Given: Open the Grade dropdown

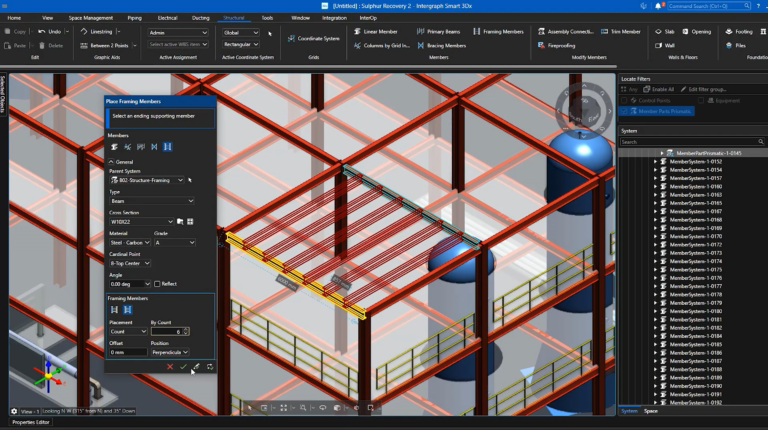Looking at the screenshot, I should 175,242.
